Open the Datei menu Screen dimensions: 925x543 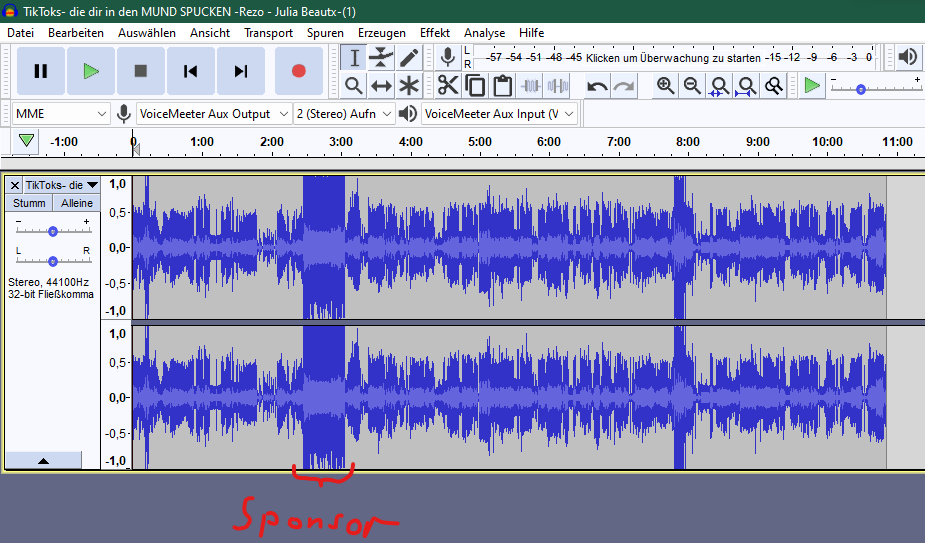[x=20, y=32]
